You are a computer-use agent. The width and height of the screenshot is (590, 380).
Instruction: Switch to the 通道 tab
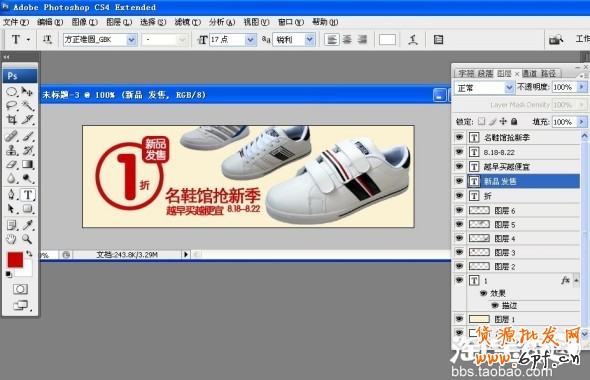529,73
